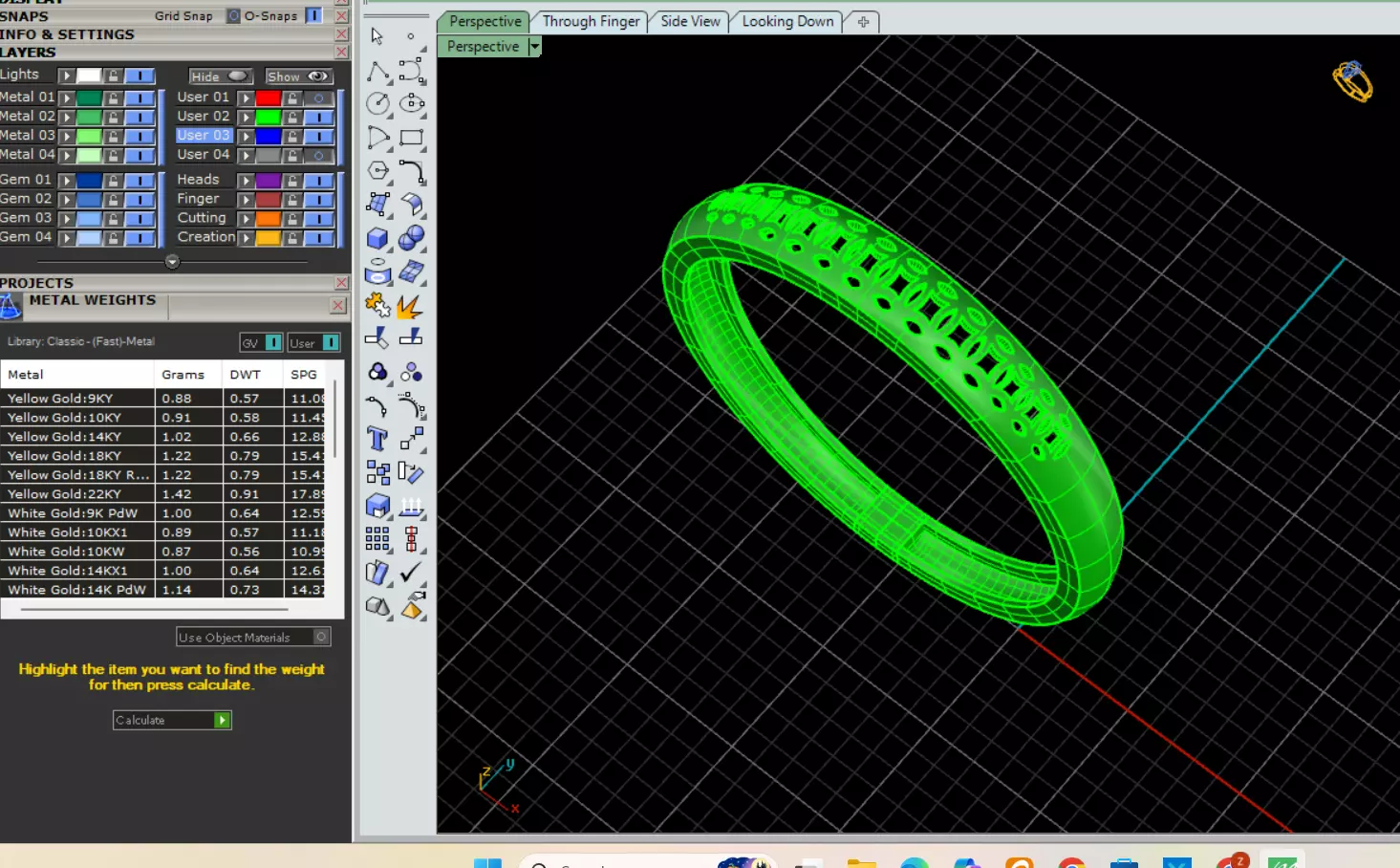Click the explode tool
This screenshot has width=1400, height=868.
(x=411, y=305)
